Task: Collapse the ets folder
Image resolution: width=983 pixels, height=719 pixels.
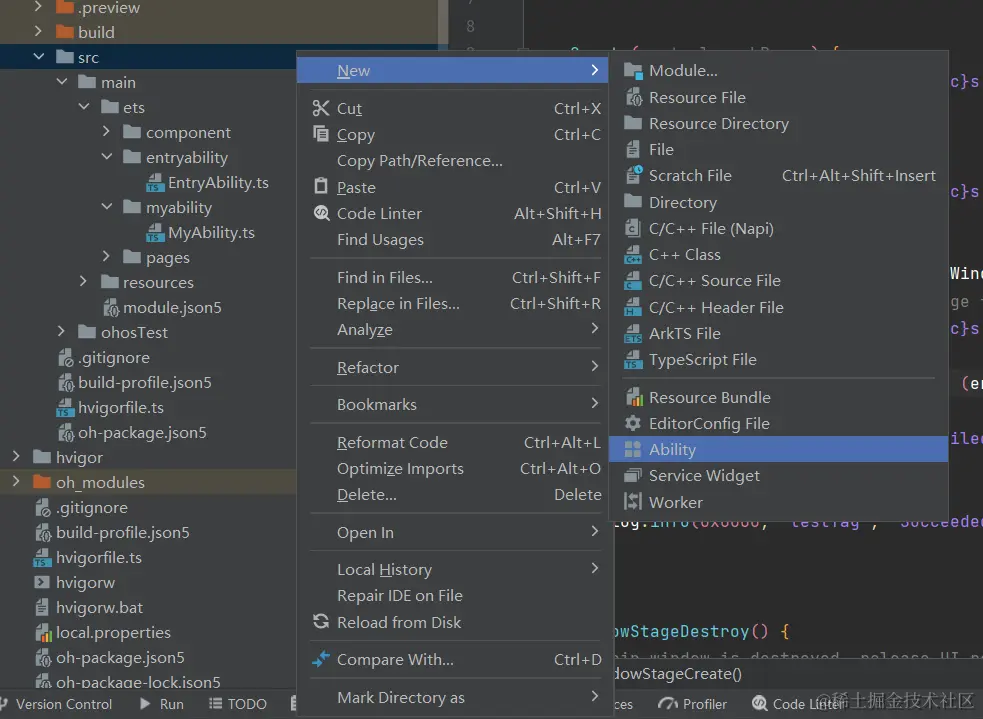Action: [x=84, y=107]
